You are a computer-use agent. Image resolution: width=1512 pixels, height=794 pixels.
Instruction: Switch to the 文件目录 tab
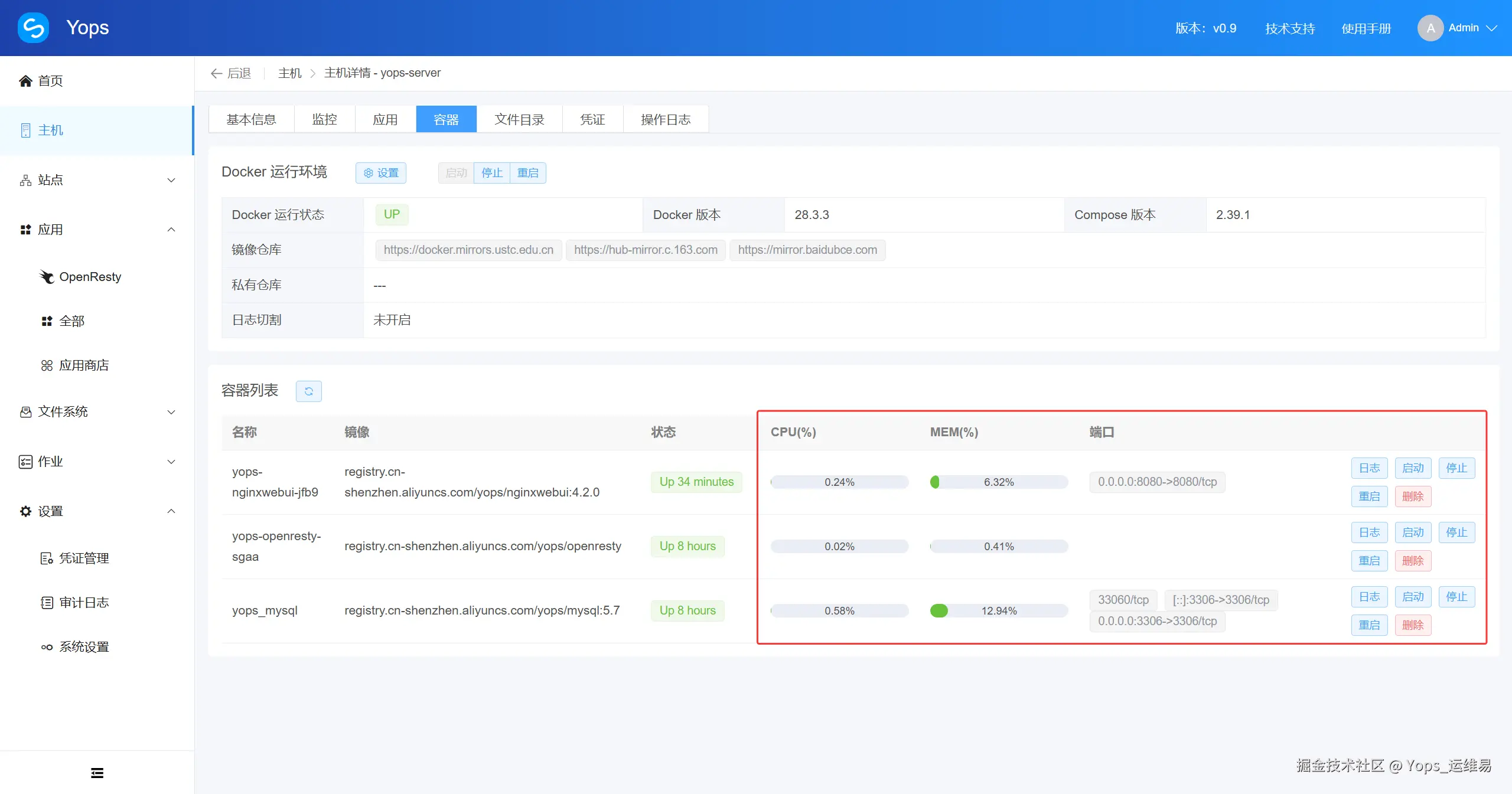[519, 120]
